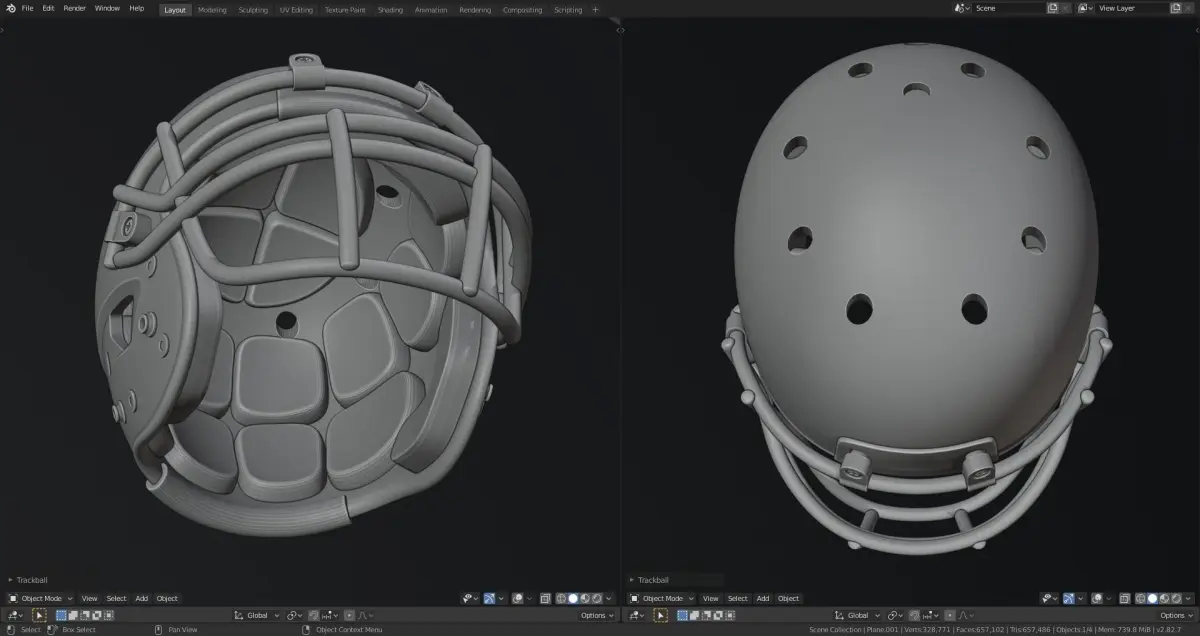Switch to the Compositing workspace tab
Viewport: 1200px width, 636px height.
(x=522, y=9)
